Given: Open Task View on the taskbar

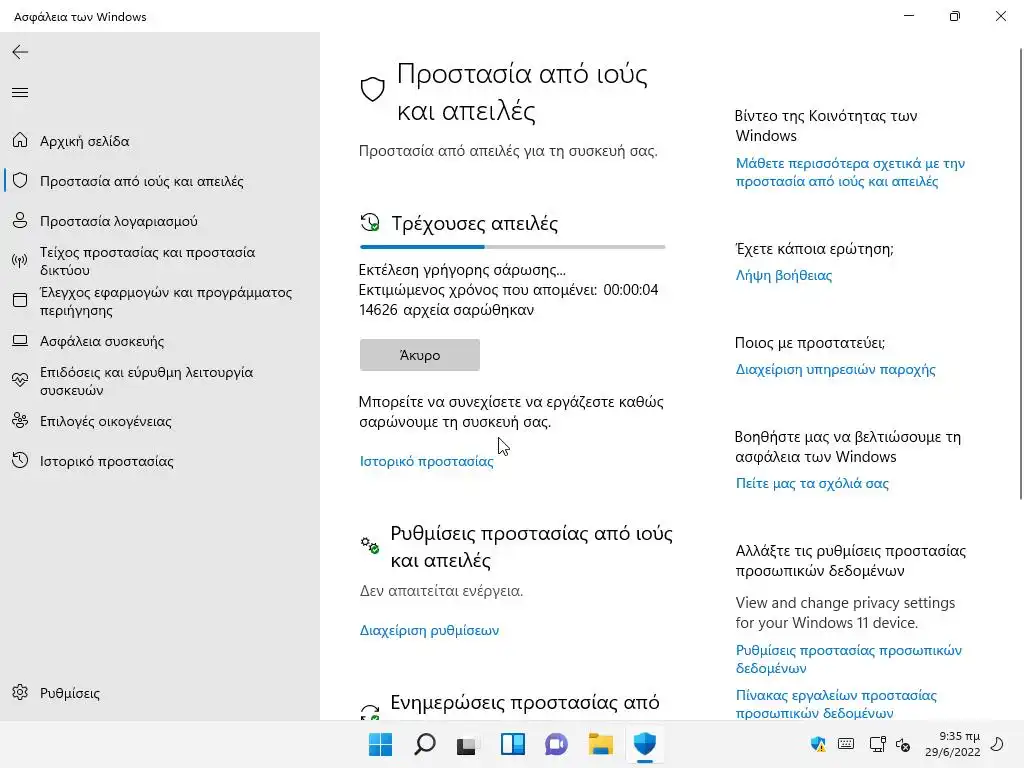Looking at the screenshot, I should click(x=468, y=744).
